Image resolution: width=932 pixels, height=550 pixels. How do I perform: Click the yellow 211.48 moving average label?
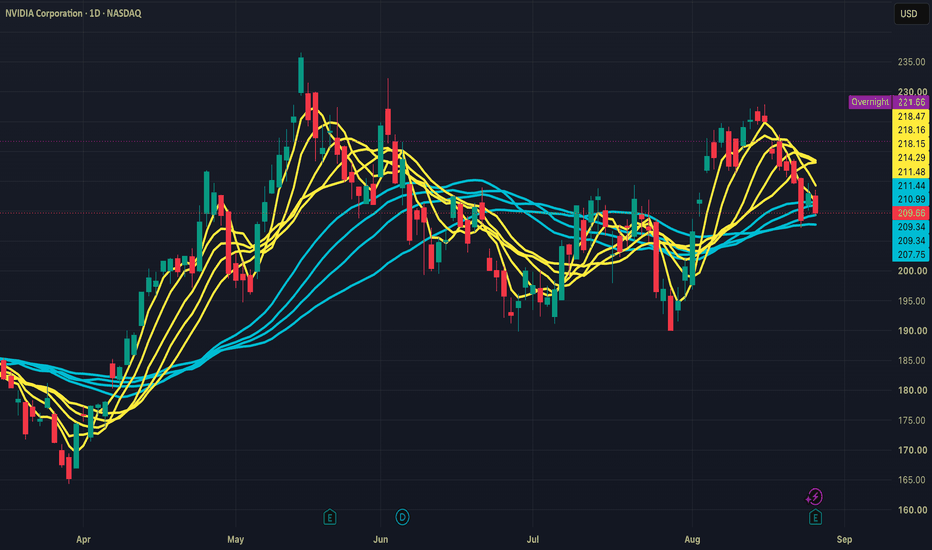coord(911,172)
